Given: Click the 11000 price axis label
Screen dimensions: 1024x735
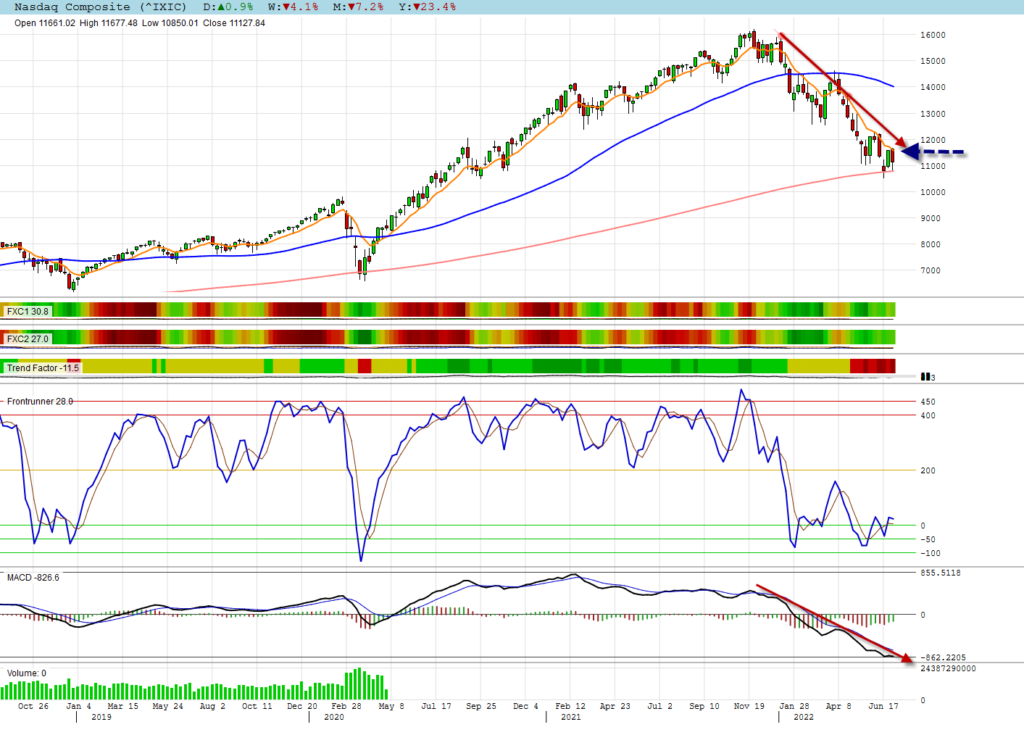Looking at the screenshot, I should 933,166.
